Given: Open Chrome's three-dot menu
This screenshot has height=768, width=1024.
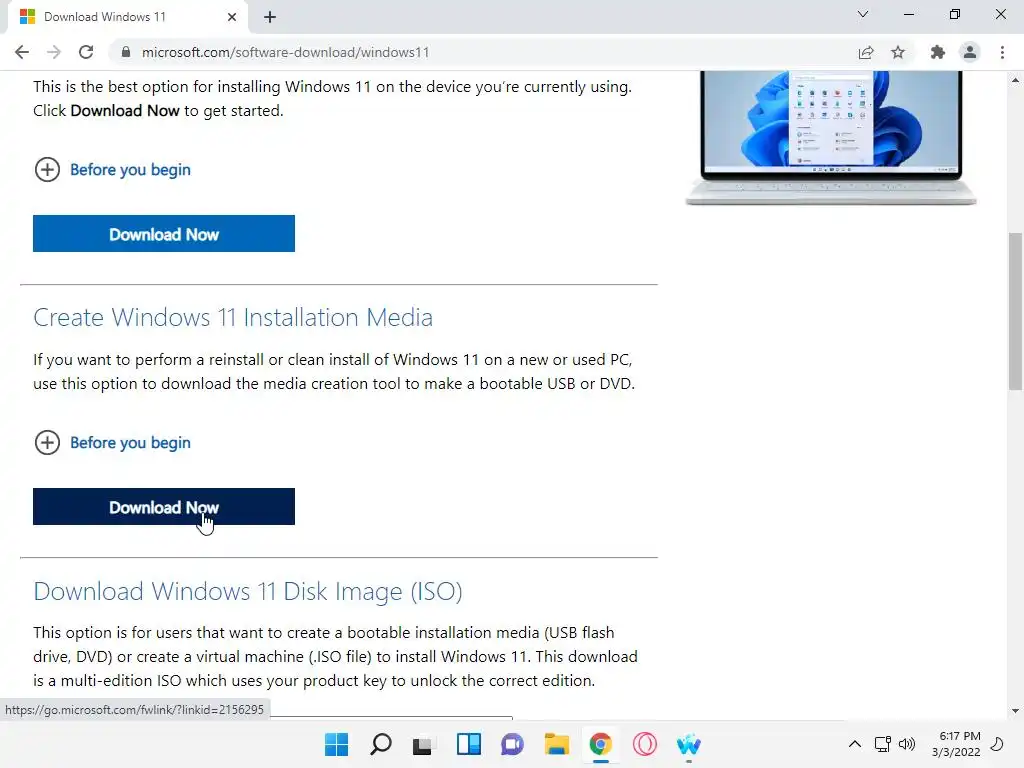Looking at the screenshot, I should 1002,52.
